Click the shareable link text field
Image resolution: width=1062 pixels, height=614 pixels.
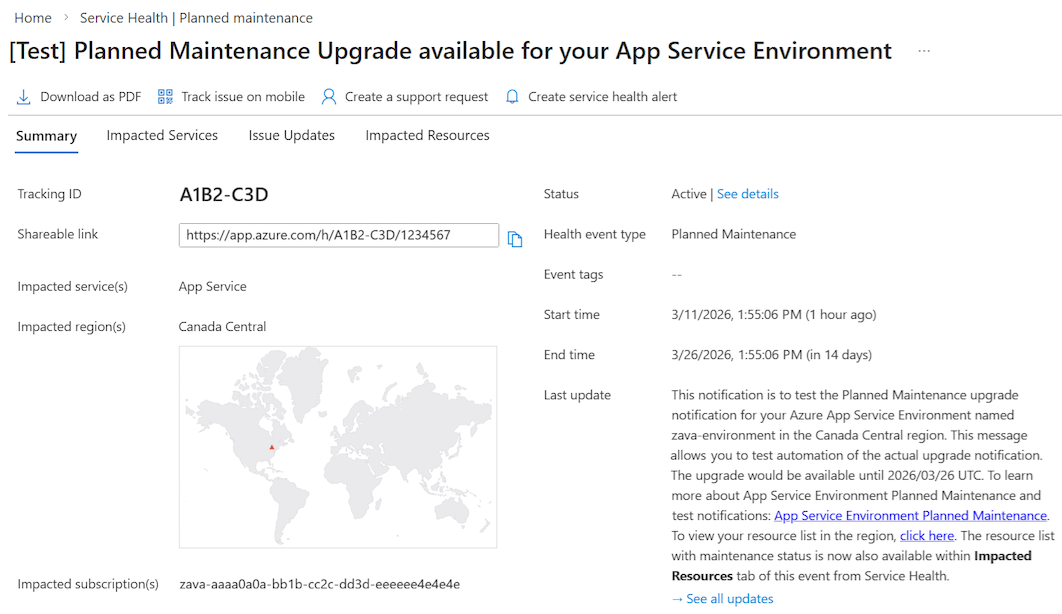coord(338,235)
